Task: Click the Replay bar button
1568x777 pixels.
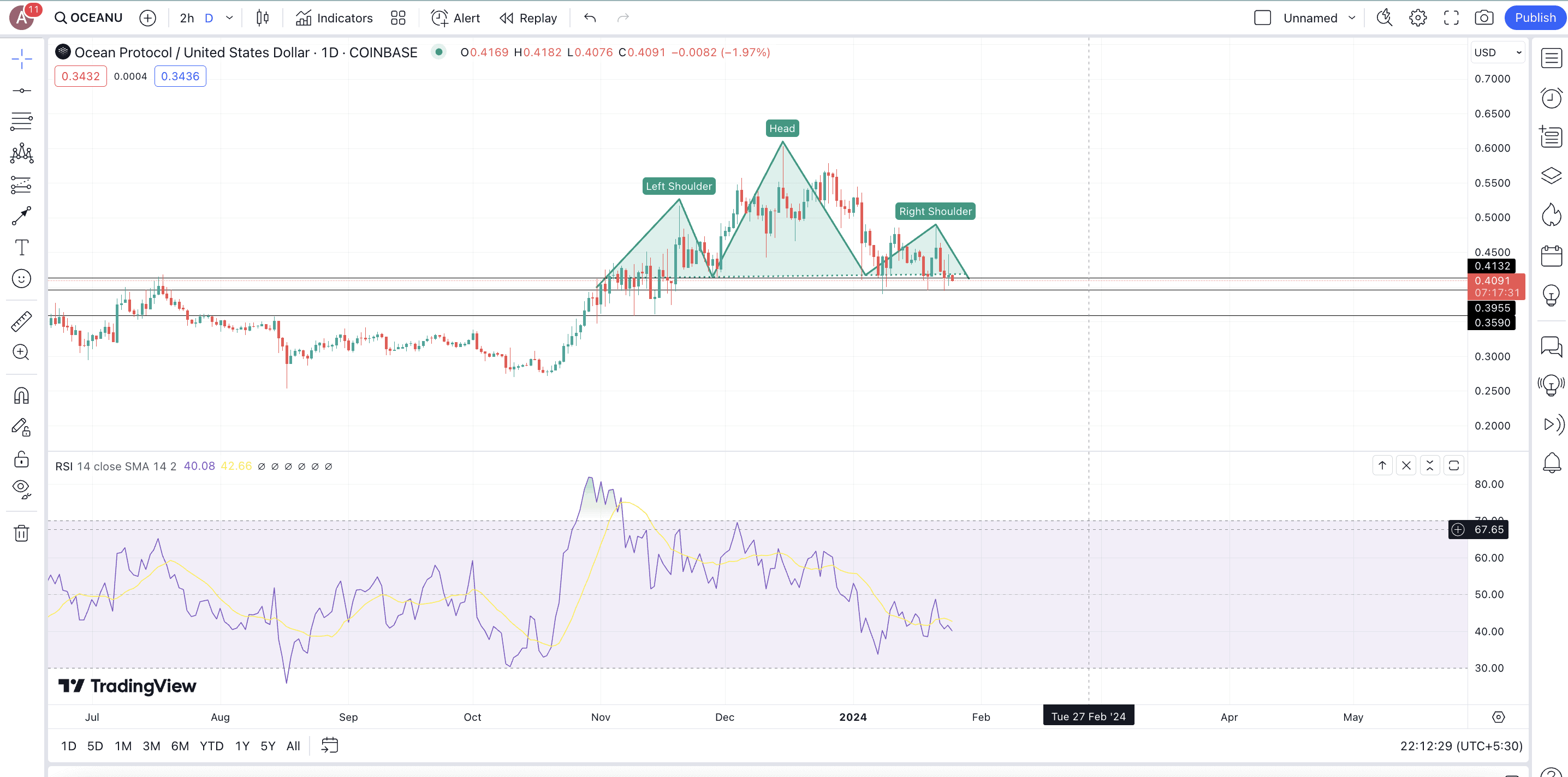Action: (x=528, y=17)
